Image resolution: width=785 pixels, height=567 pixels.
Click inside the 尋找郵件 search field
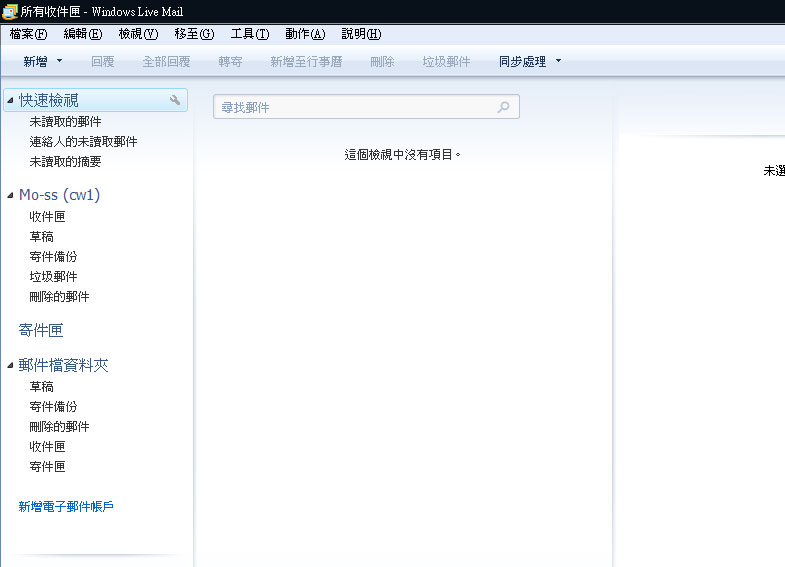coord(366,107)
